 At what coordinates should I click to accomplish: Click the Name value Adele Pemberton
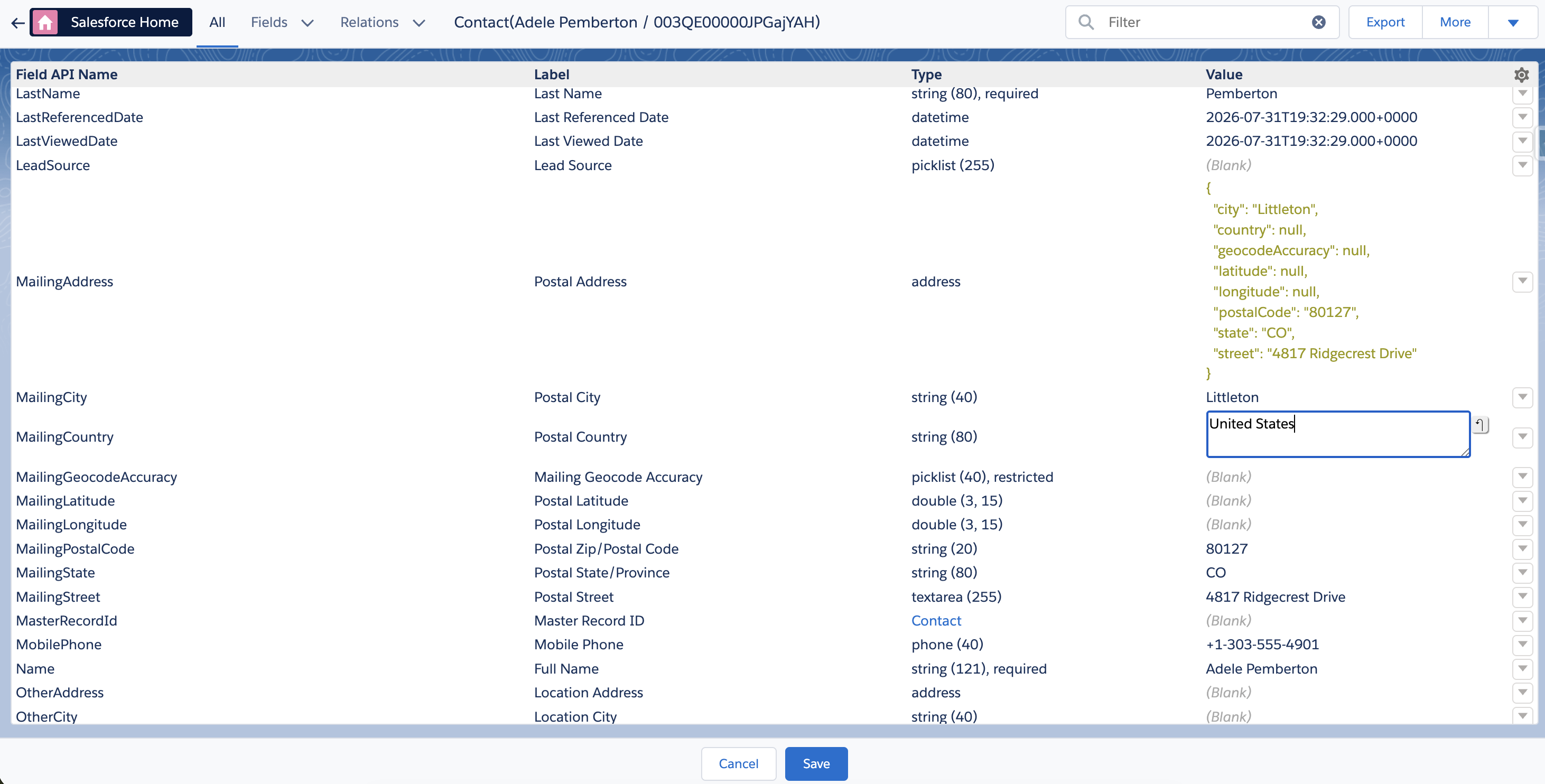(1262, 669)
